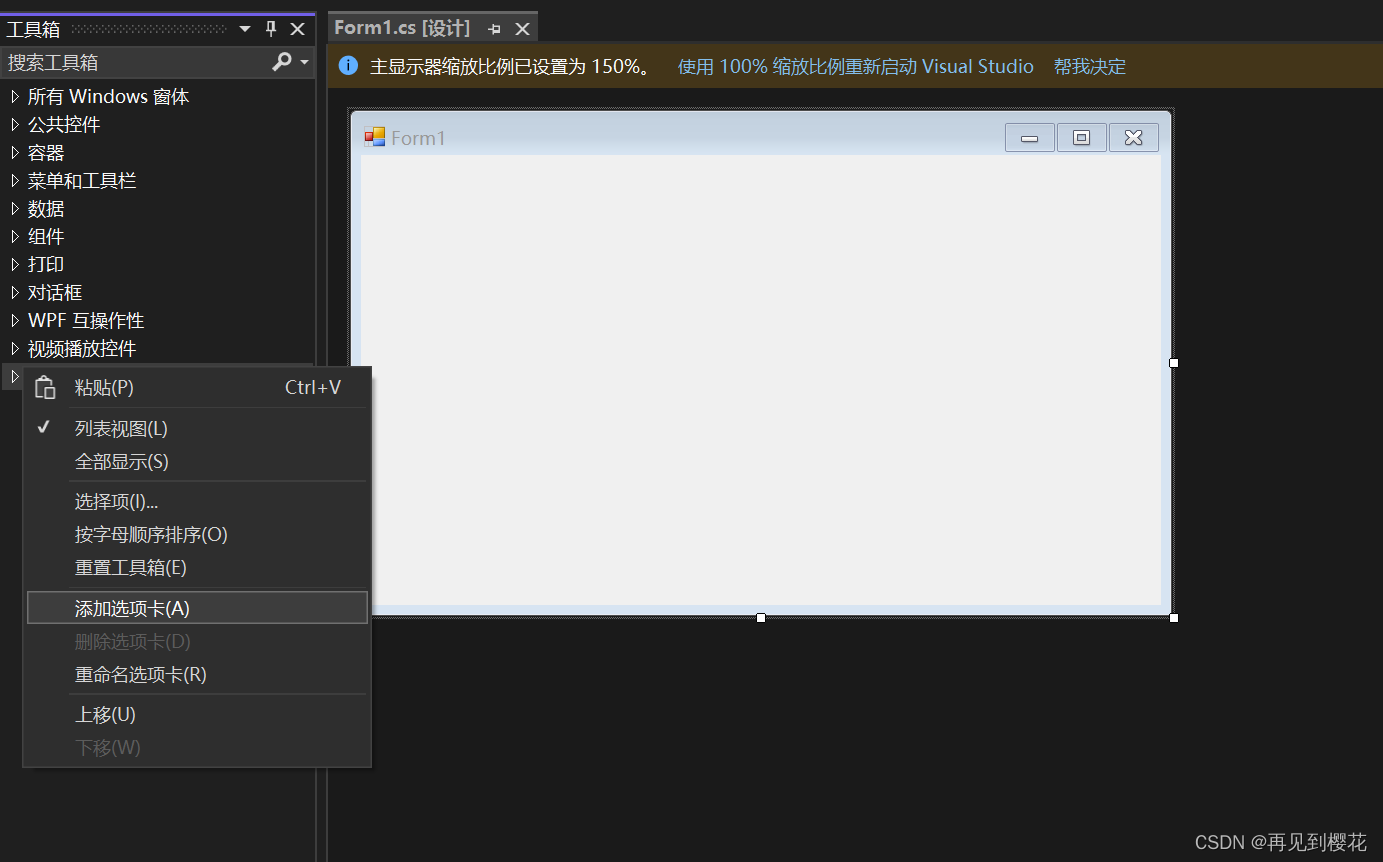
Task: Open the toolbox window options dropdown arrow
Action: [243, 29]
